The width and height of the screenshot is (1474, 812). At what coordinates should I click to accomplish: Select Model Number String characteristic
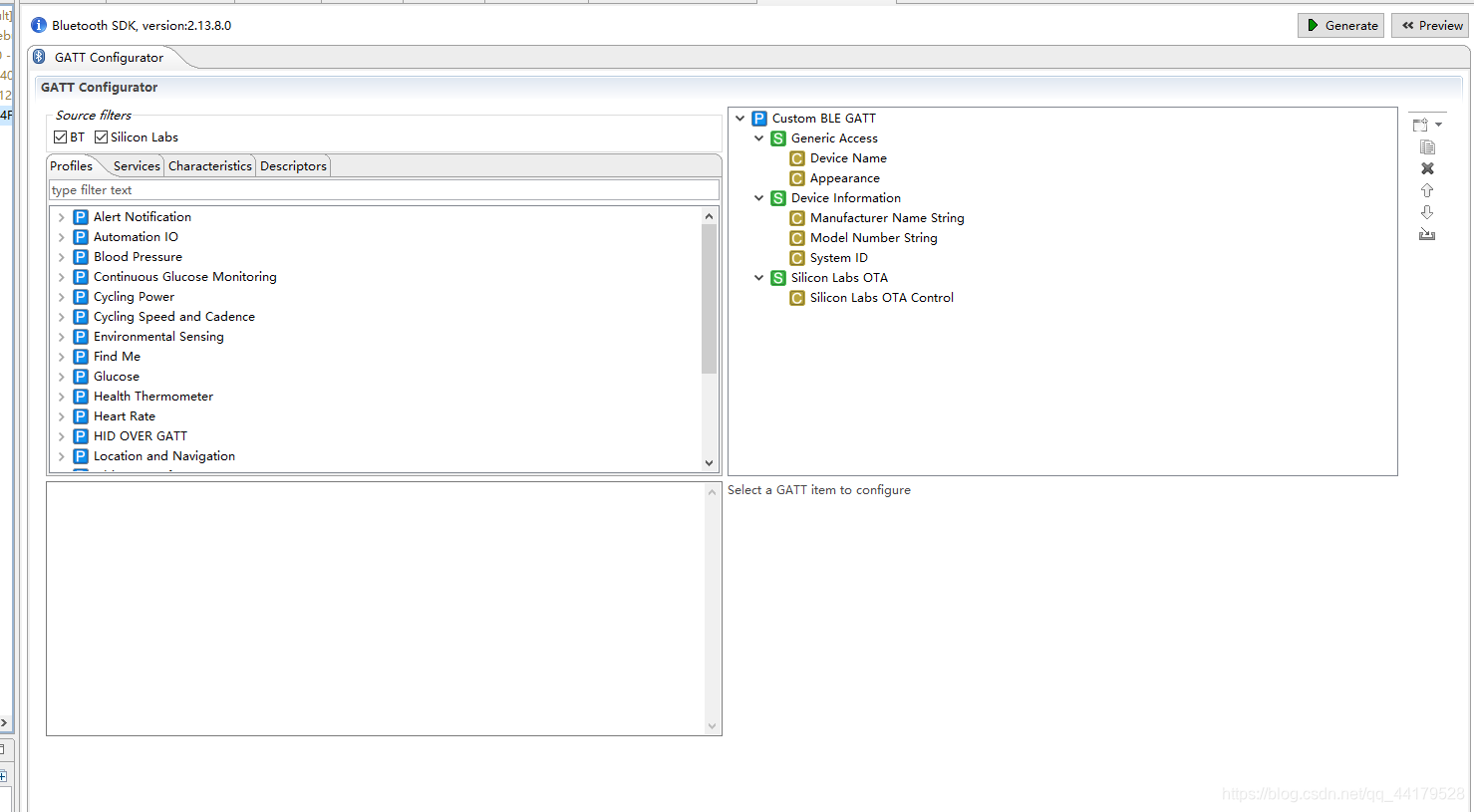coord(874,238)
